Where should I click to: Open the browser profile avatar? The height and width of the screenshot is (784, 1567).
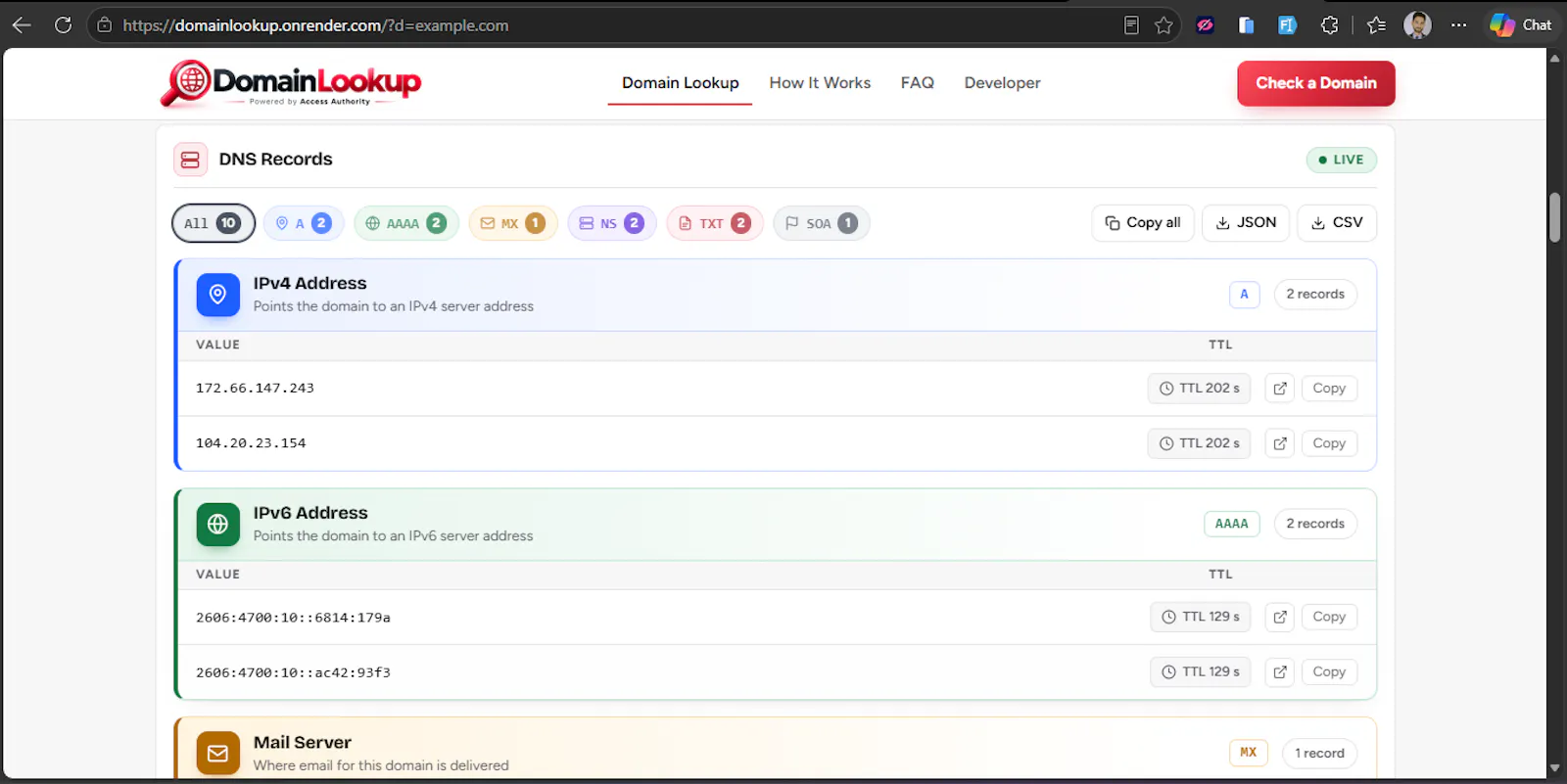coord(1417,25)
